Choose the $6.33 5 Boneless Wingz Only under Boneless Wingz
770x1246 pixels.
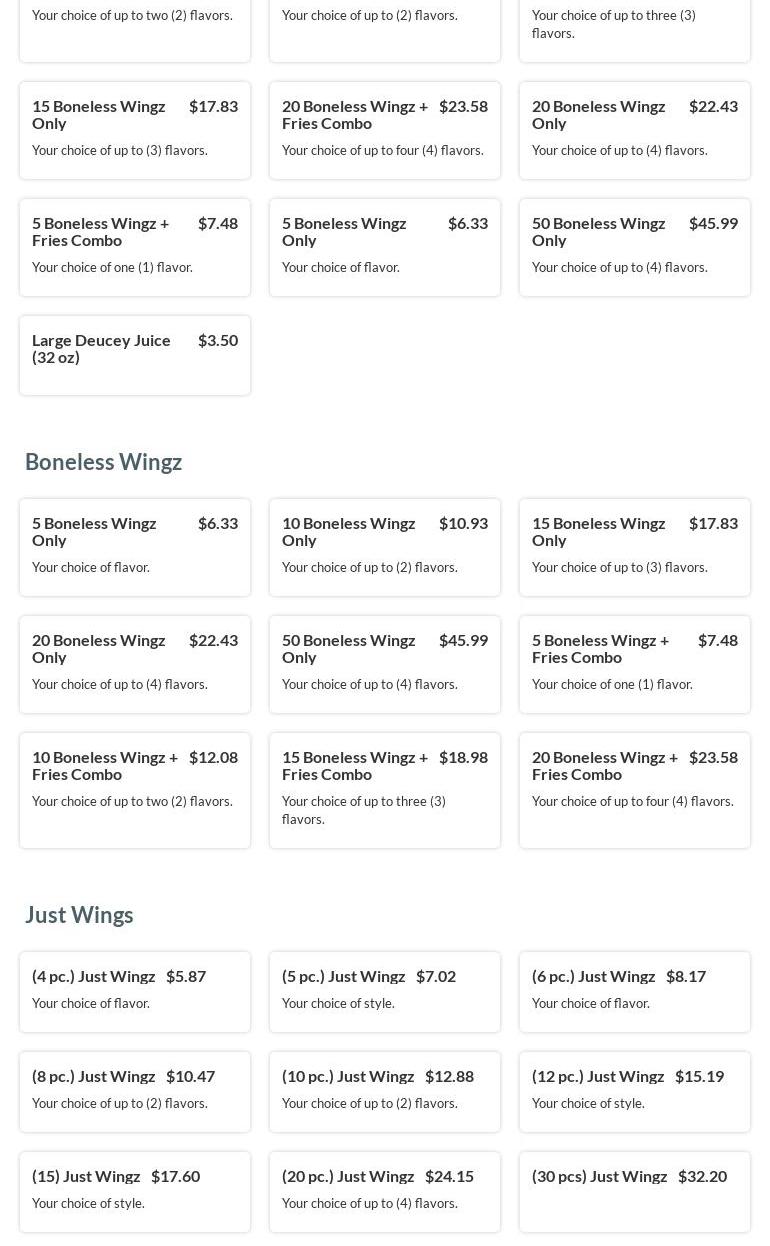coord(135,548)
